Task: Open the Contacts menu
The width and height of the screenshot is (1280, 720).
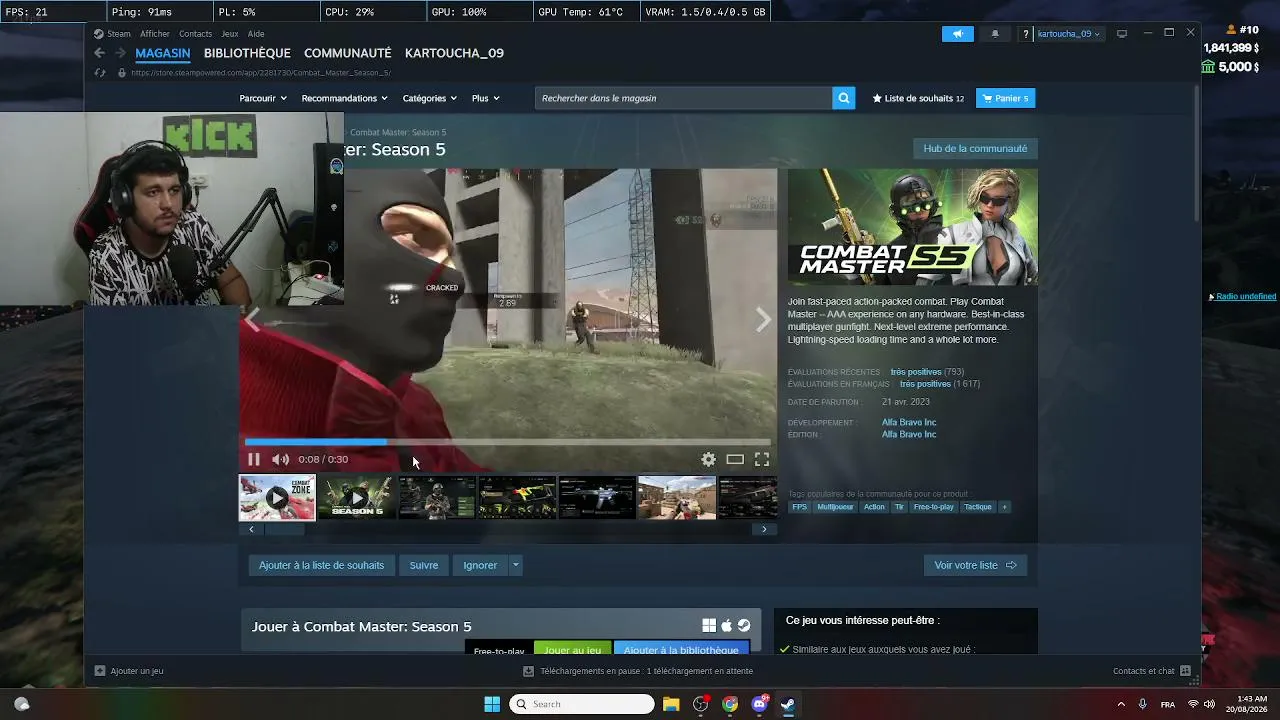Action: coord(195,34)
